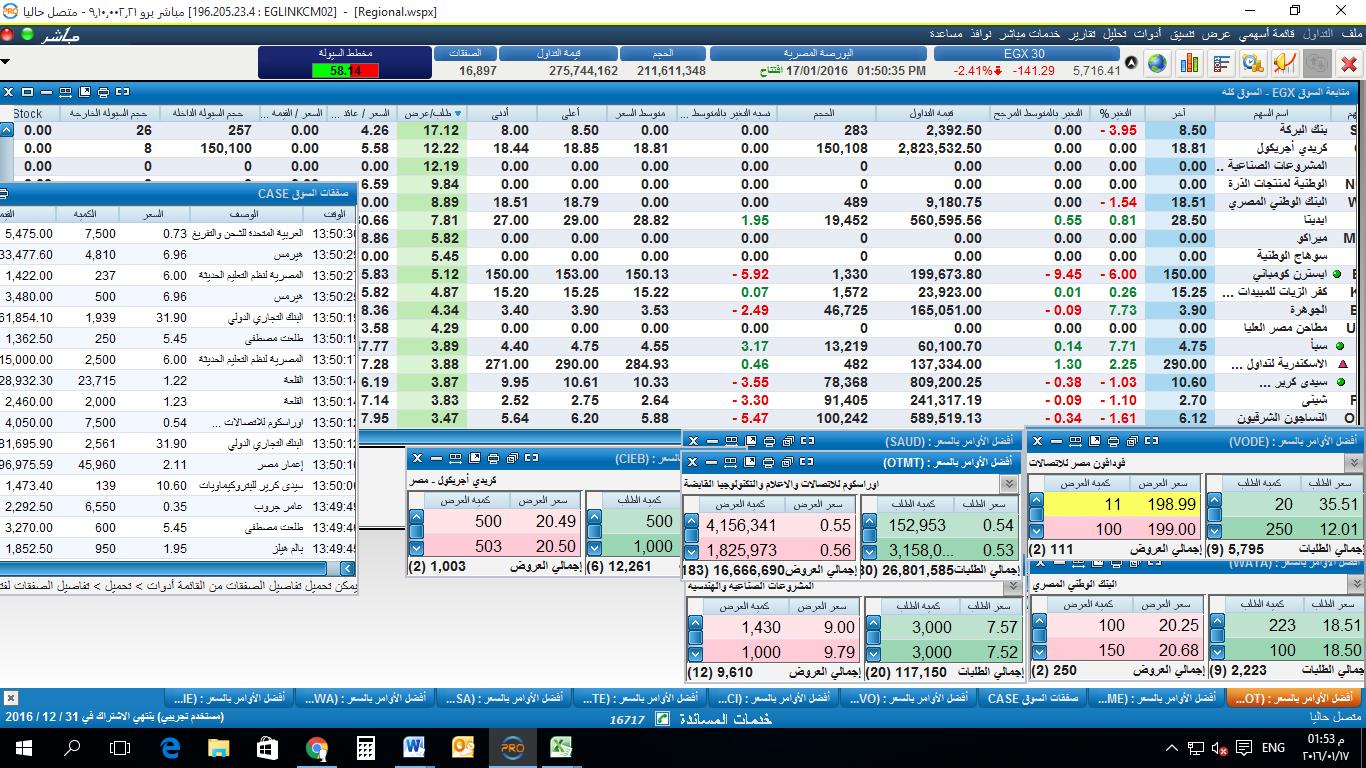Click the liquidity chart indicator bar
Viewport: 1366px width, 768px height.
[x=344, y=71]
